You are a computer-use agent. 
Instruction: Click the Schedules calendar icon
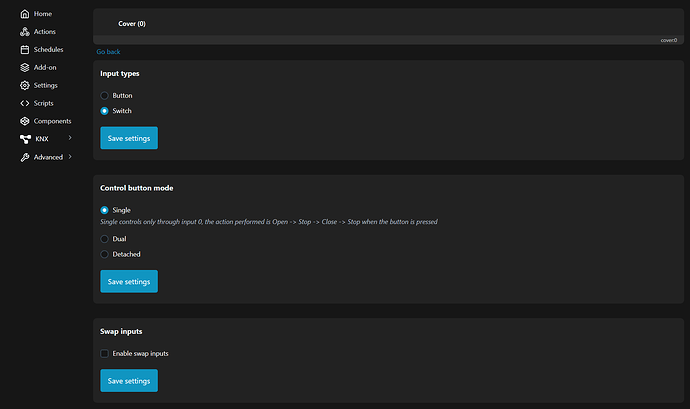[x=25, y=49]
